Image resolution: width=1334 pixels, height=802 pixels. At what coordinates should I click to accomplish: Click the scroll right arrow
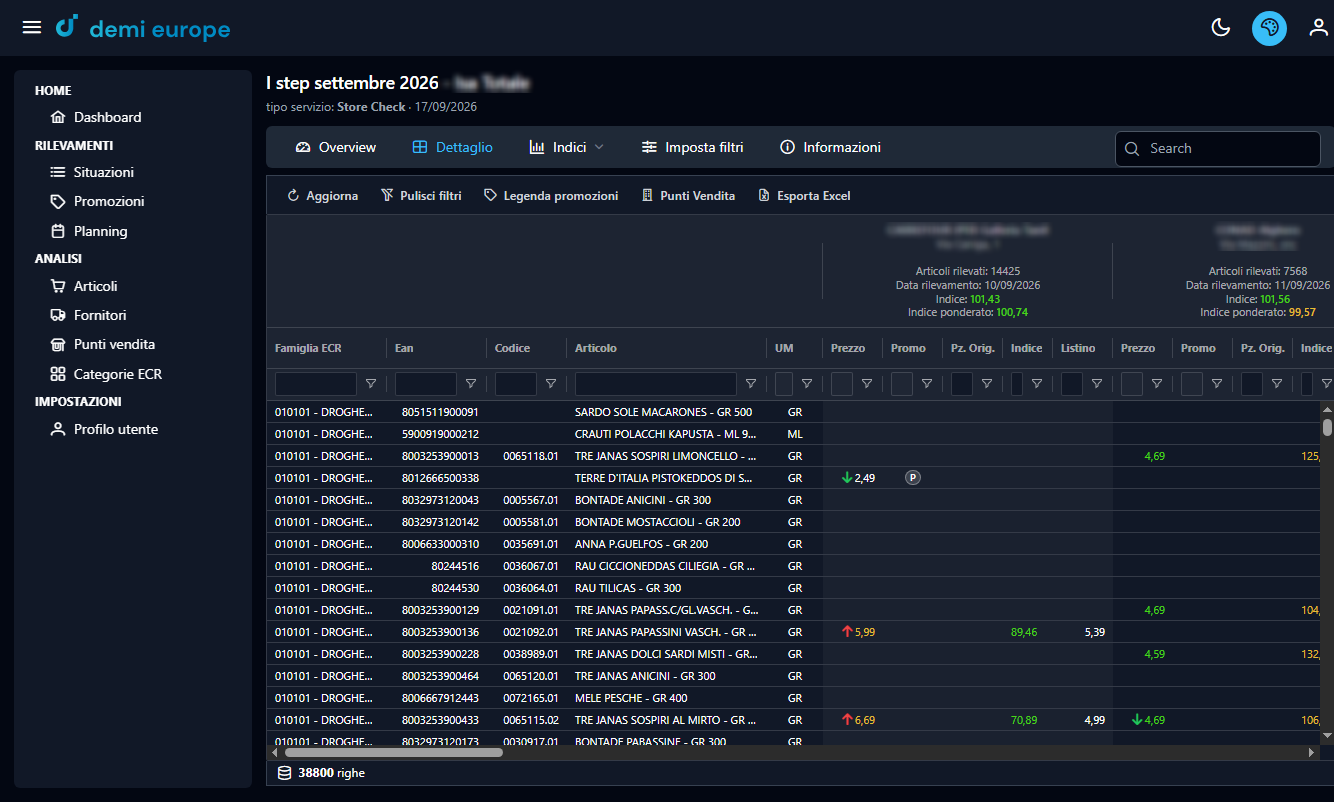pyautogui.click(x=1313, y=752)
